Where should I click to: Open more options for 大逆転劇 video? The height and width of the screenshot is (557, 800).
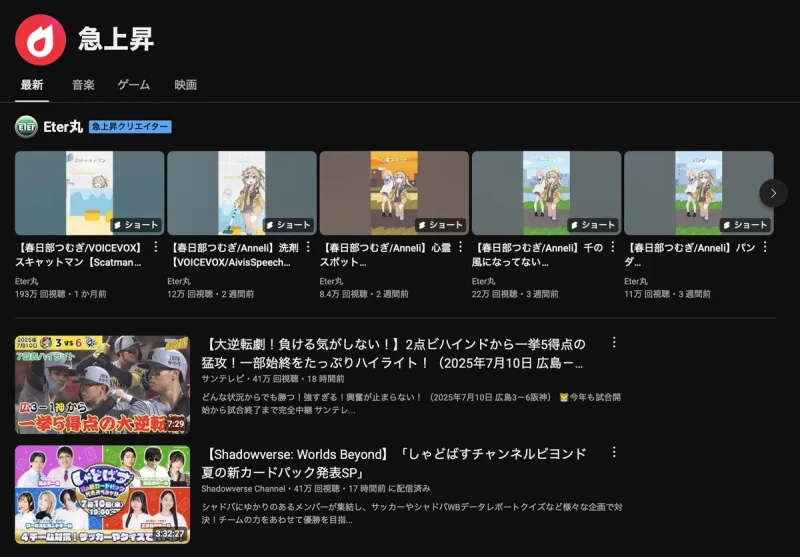click(x=614, y=342)
